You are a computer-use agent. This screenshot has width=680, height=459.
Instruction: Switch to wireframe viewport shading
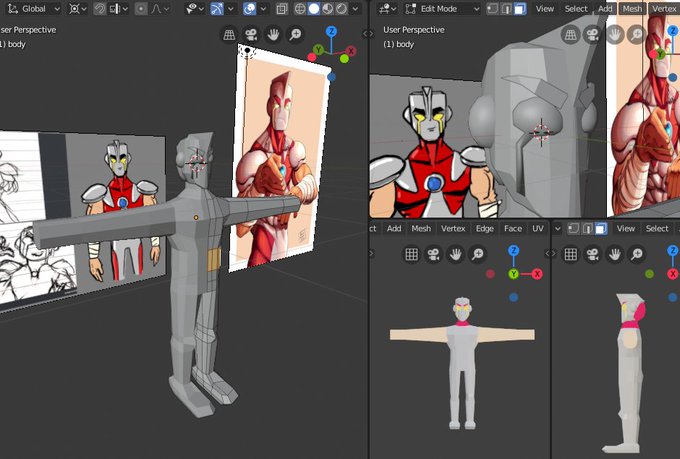300,9
